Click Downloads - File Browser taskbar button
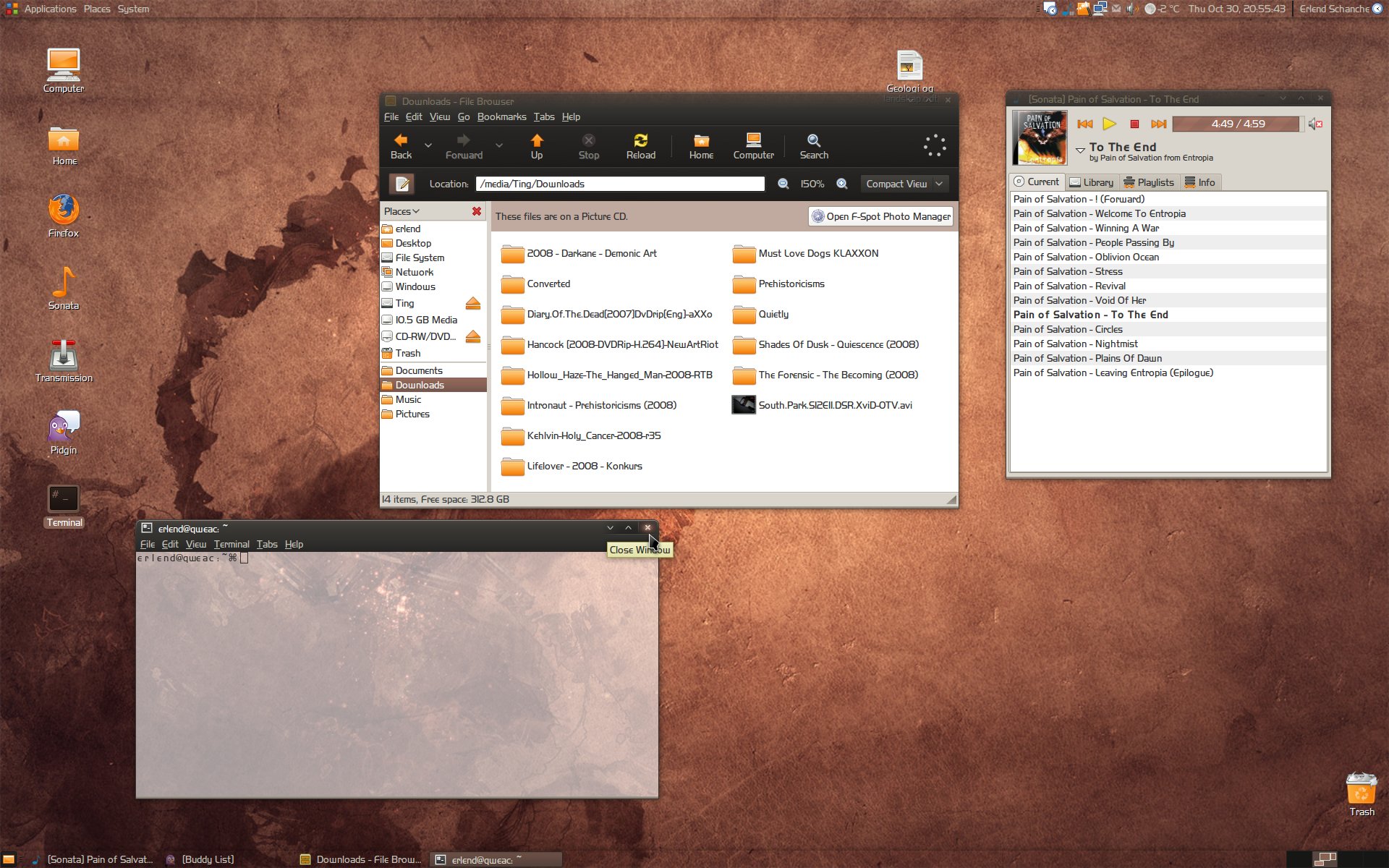Screen dimensions: 1389x868 tap(362, 859)
